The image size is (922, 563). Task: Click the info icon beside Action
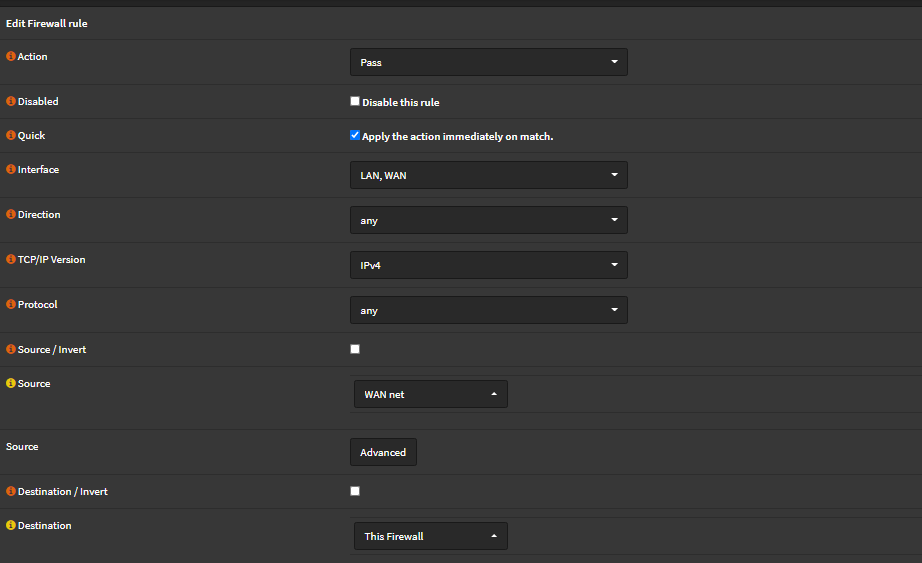[11, 57]
